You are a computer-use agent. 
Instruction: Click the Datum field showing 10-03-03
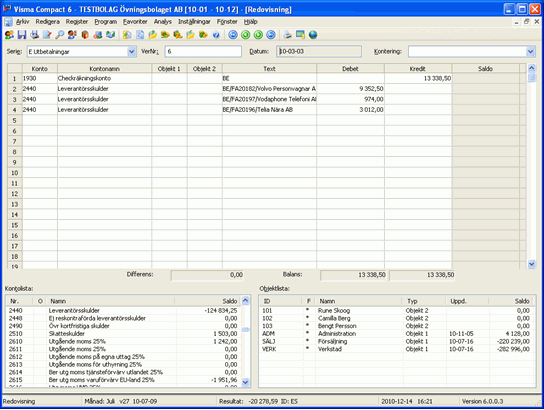pos(319,51)
